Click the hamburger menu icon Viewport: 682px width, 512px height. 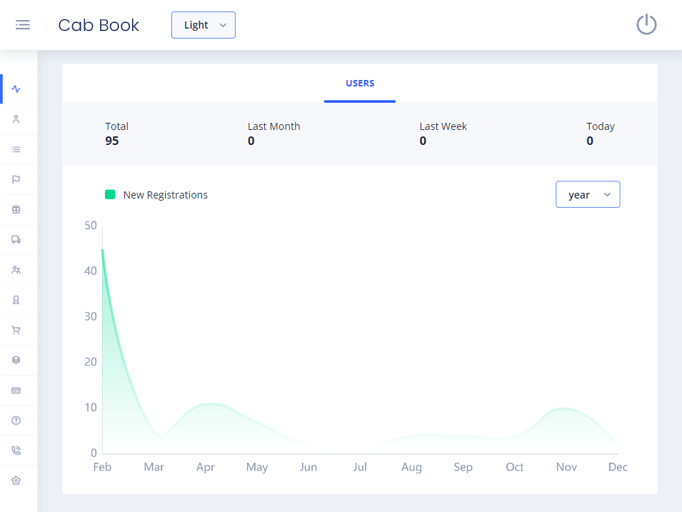point(22,25)
